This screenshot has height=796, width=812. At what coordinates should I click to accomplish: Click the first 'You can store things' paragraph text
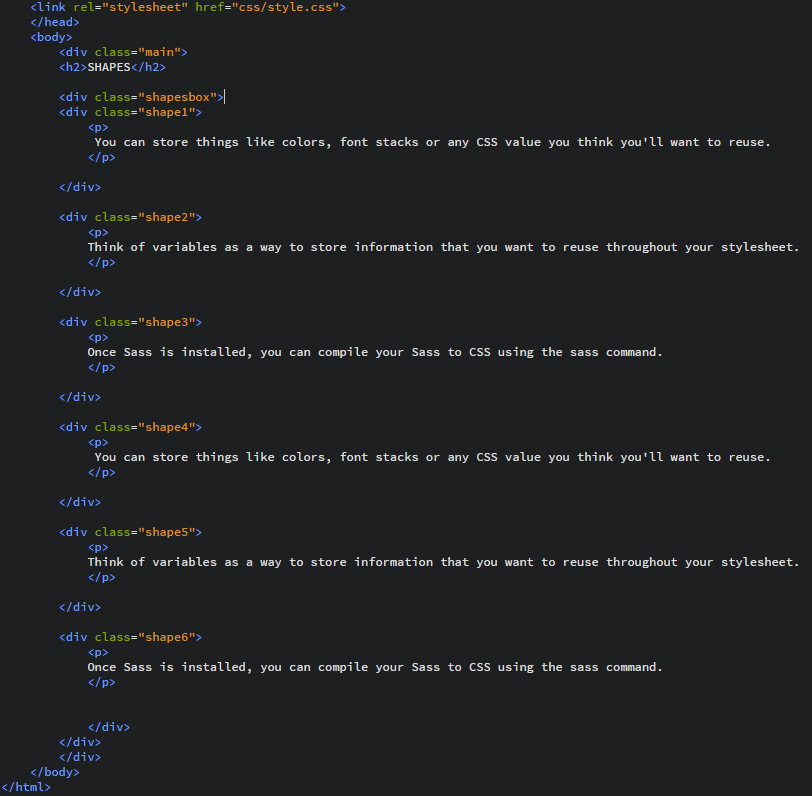coord(432,142)
